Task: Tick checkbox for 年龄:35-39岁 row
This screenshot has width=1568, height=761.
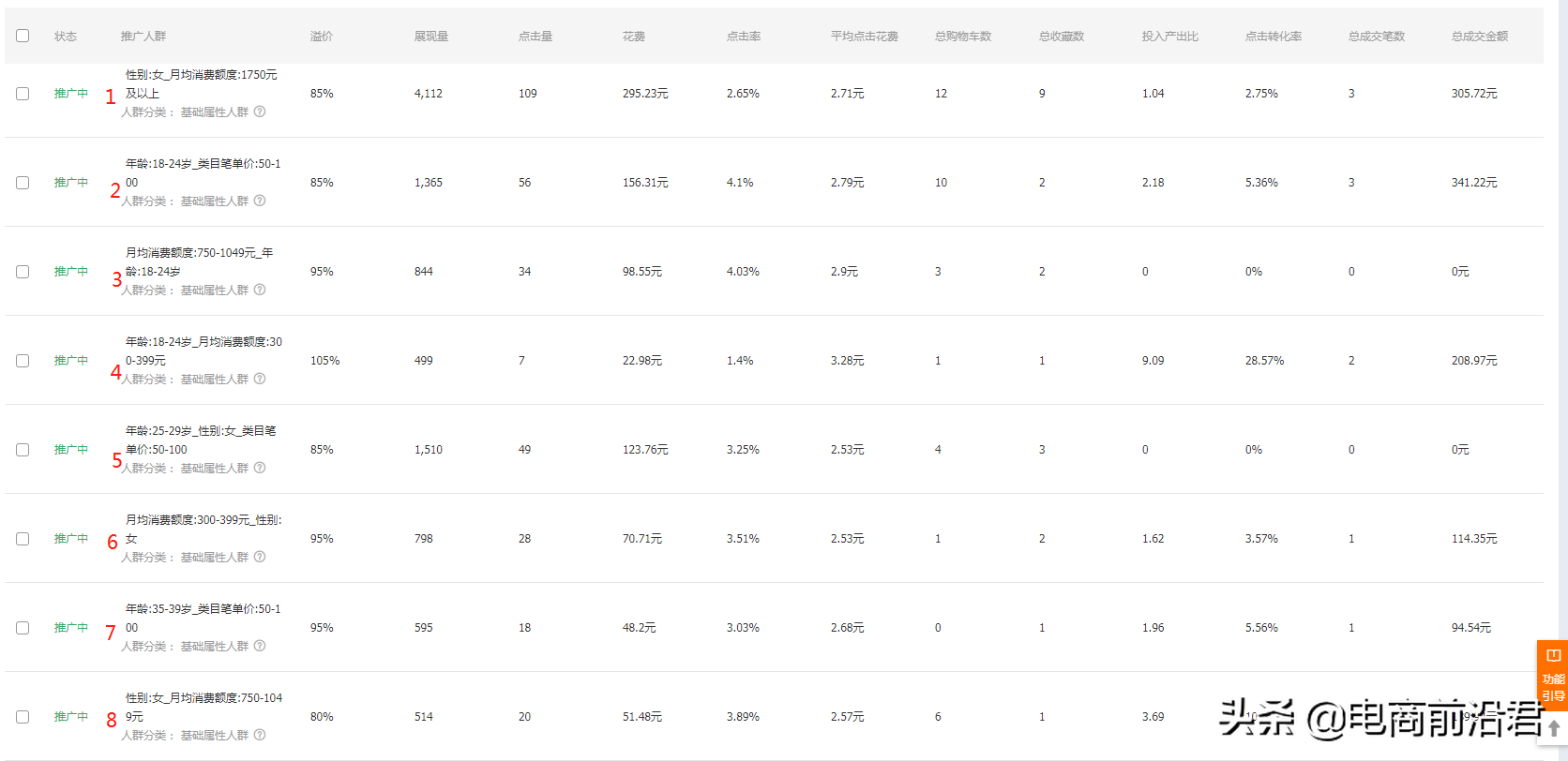Action: (23, 628)
